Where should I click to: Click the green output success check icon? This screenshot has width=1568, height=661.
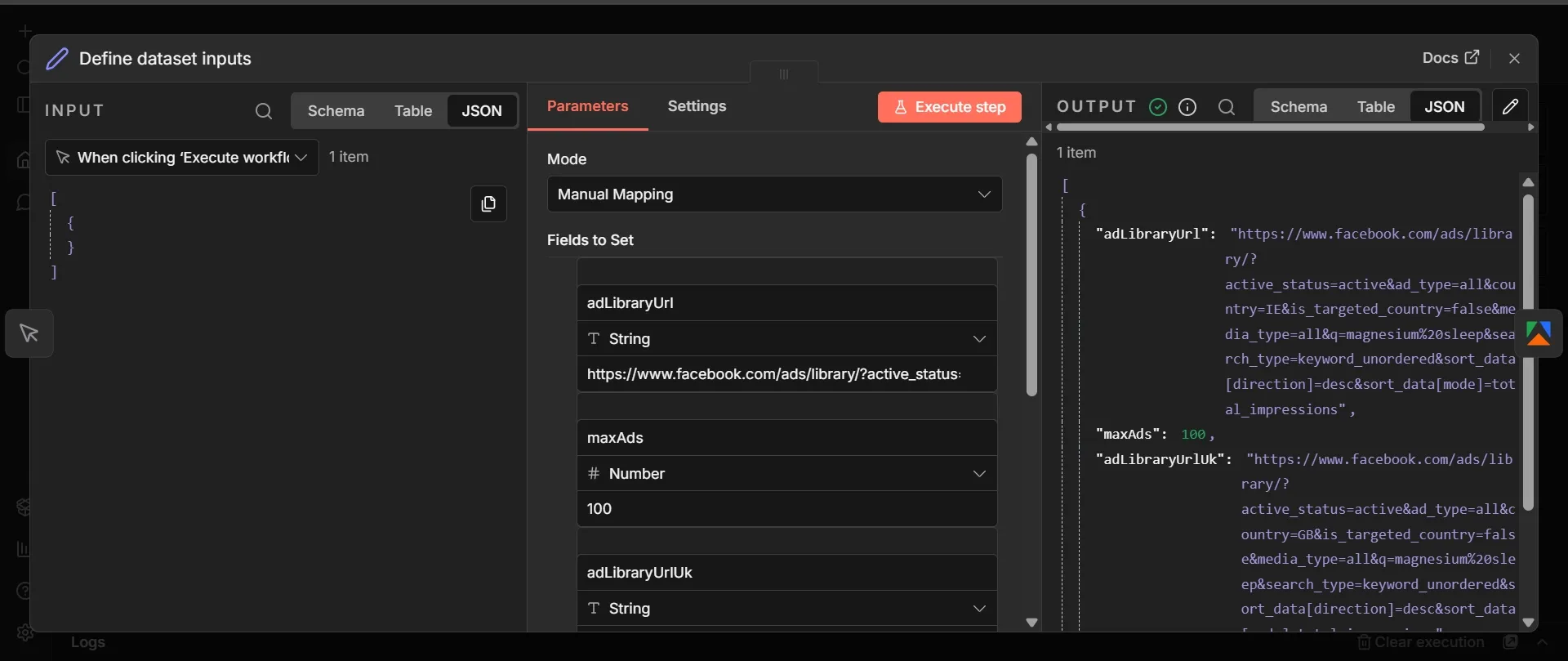tap(1158, 107)
